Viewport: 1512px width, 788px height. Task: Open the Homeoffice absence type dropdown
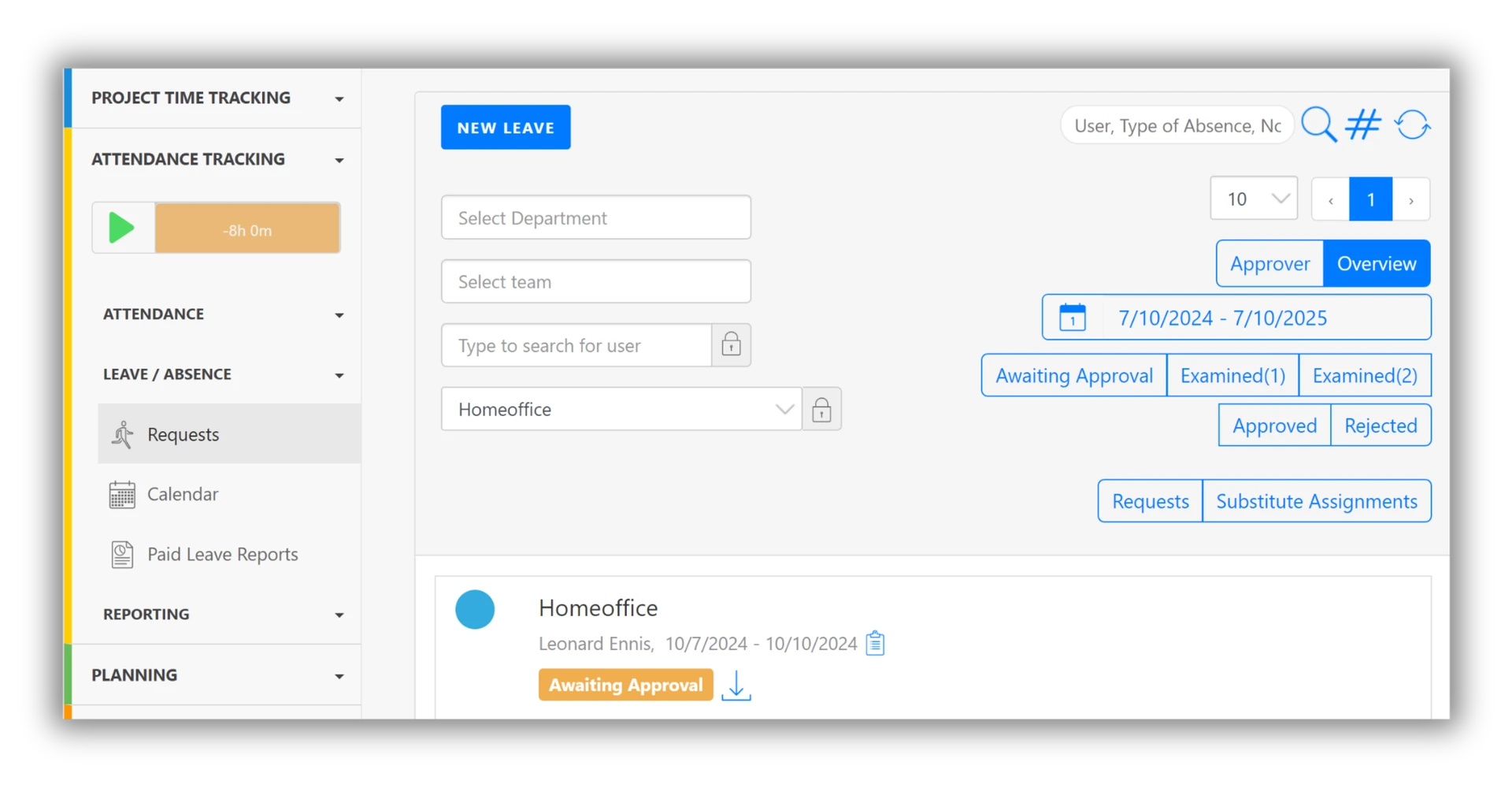click(x=621, y=409)
